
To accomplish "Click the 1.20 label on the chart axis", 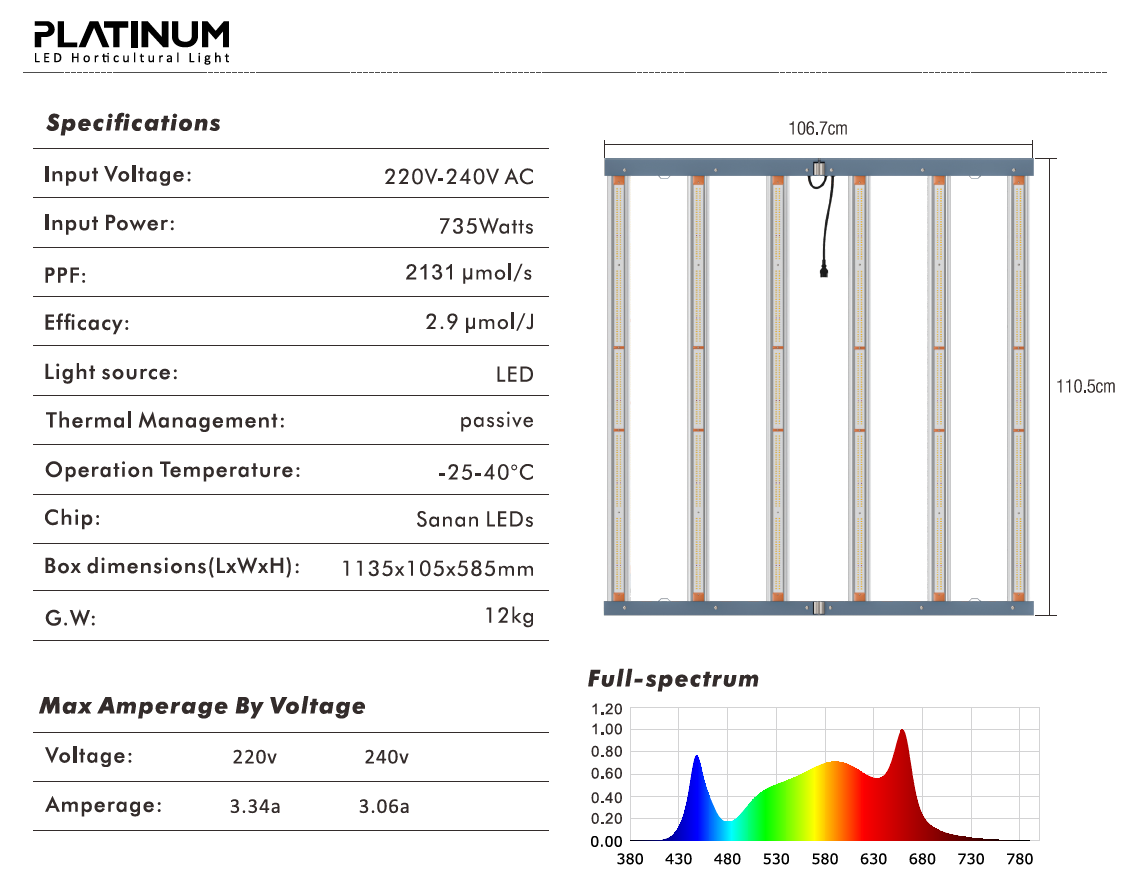I will [x=607, y=709].
